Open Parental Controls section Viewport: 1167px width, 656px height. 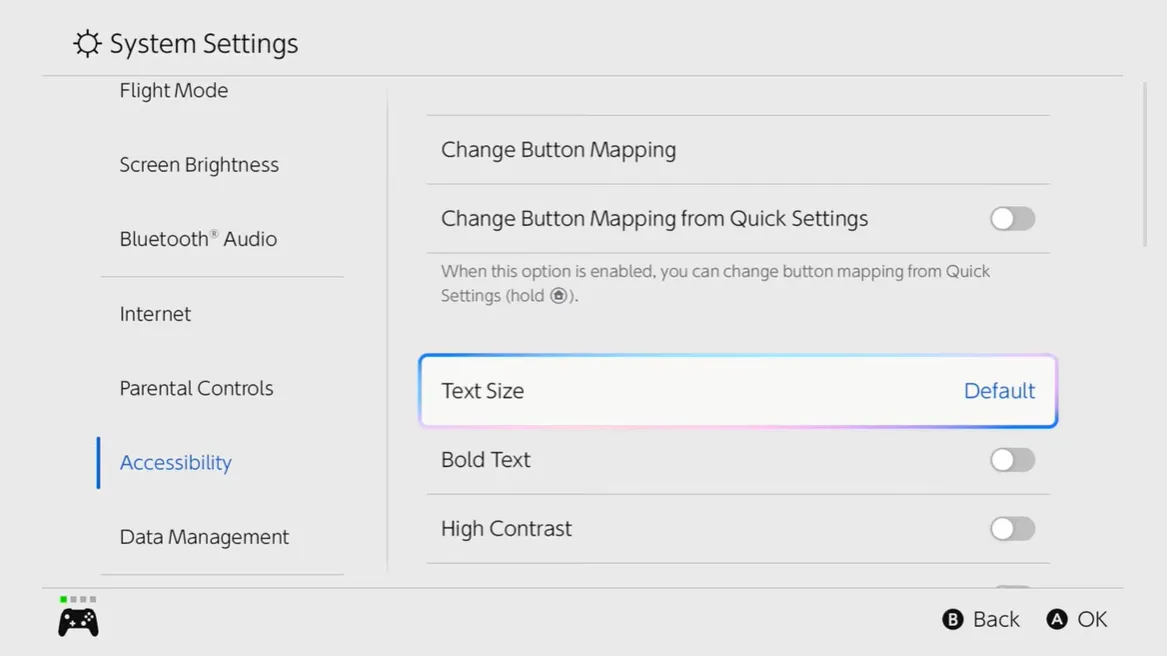[196, 388]
